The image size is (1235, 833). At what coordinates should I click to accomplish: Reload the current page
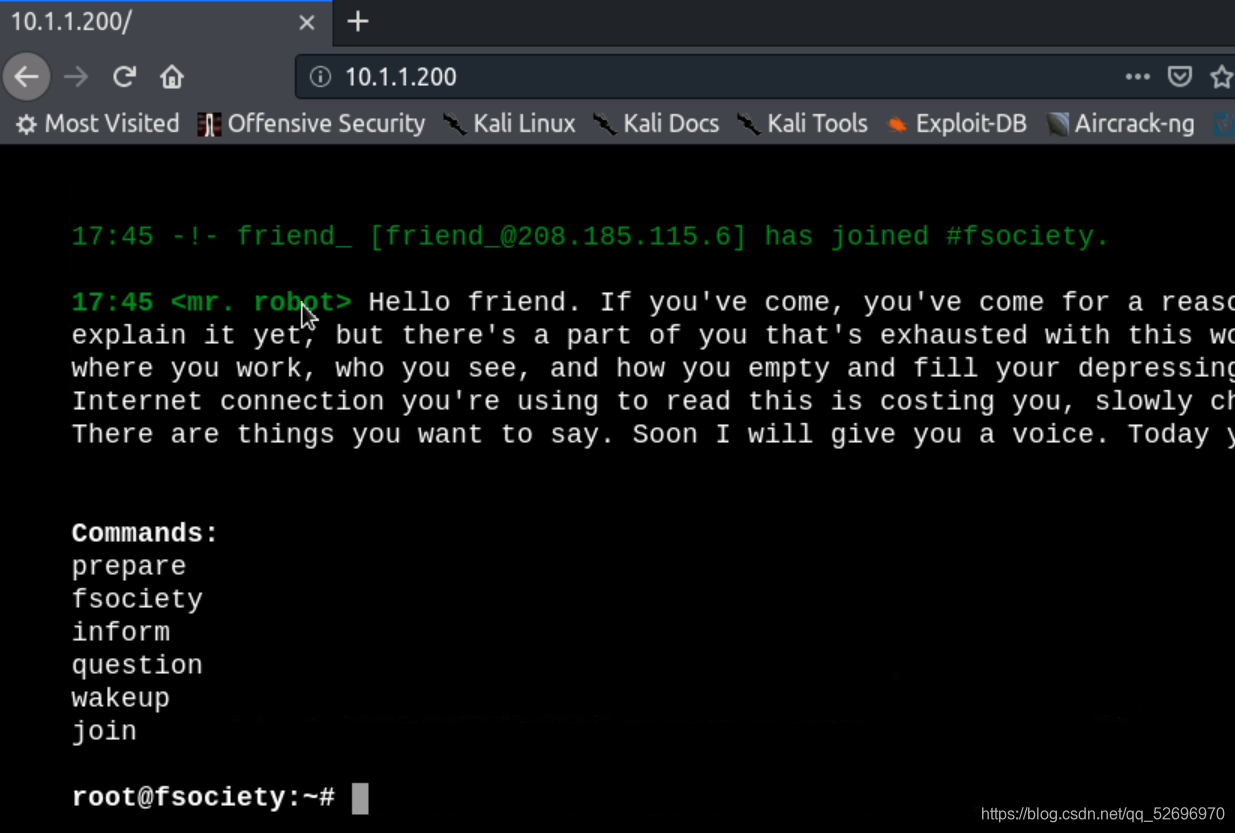pyautogui.click(x=124, y=76)
